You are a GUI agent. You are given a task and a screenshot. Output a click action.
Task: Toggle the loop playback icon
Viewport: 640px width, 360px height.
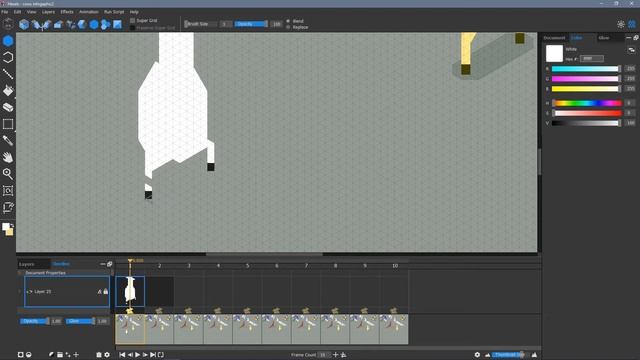click(161, 355)
